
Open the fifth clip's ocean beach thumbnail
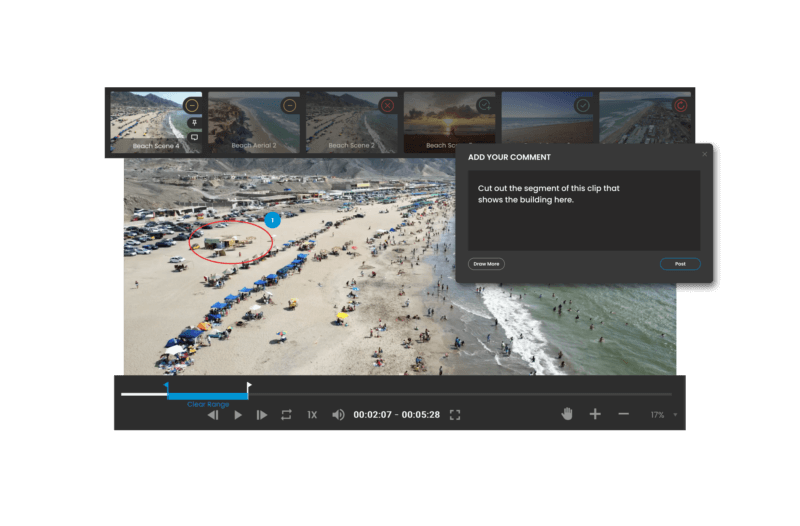pos(547,118)
